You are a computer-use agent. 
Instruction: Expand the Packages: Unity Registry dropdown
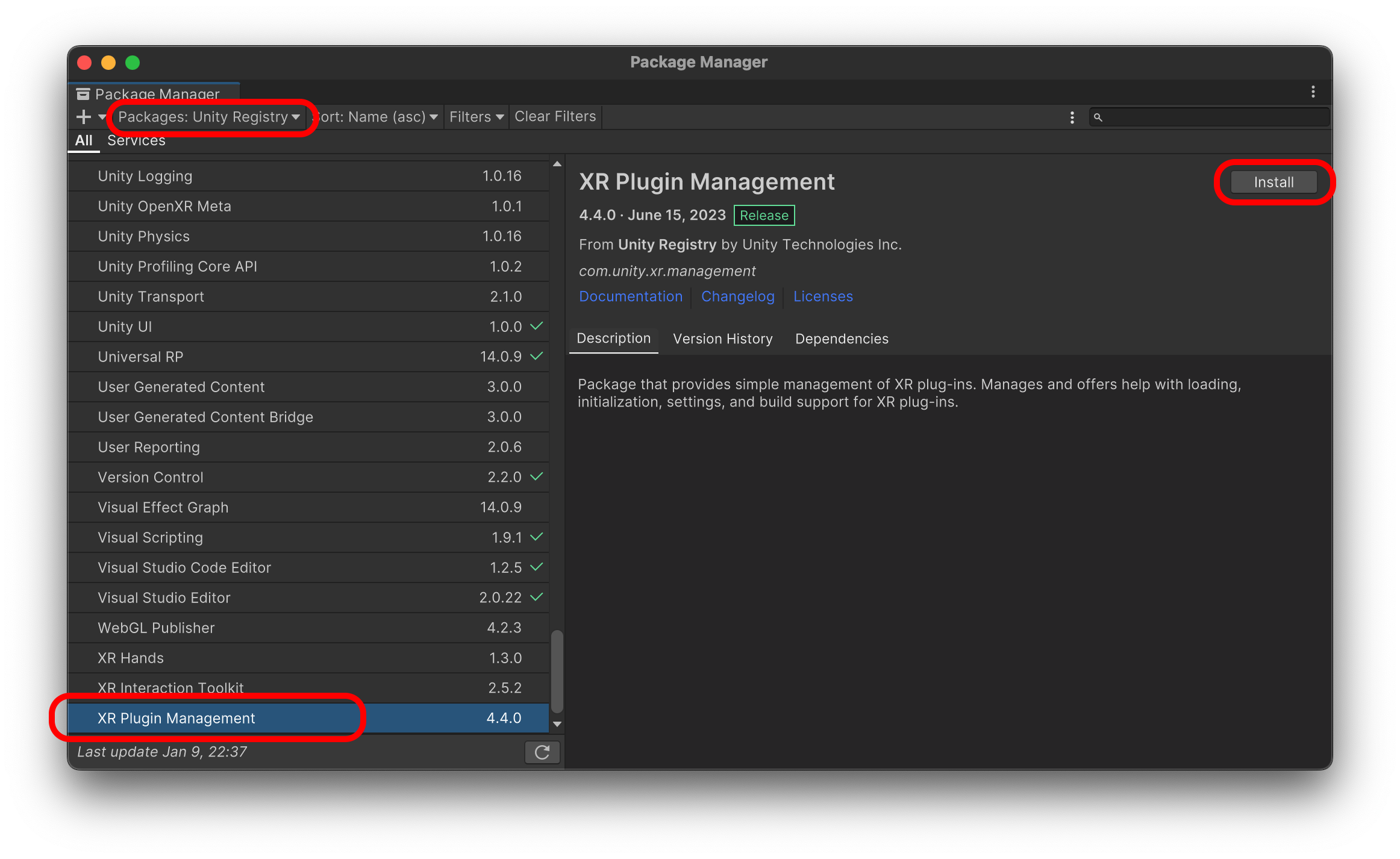208,117
